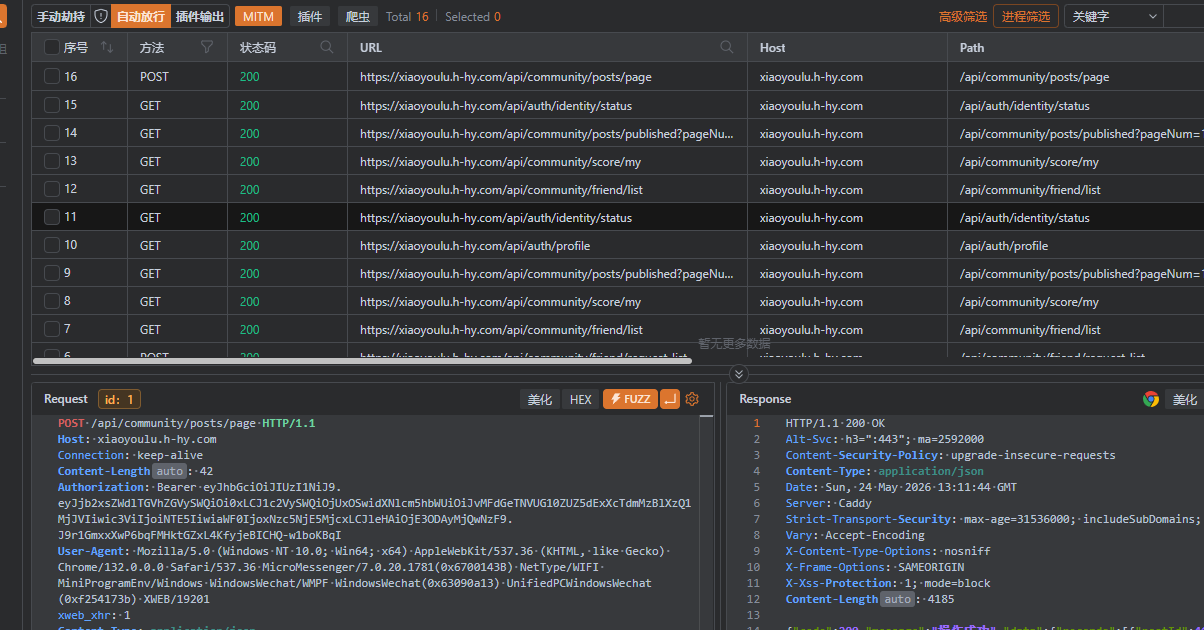Switch to 插件输出 view
Screen dimensions: 1204x630
(200, 17)
